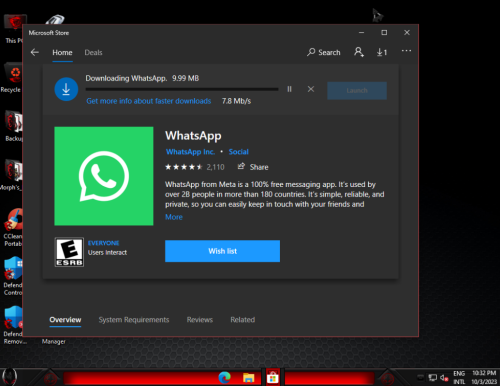Click the WhatsApp app logo image
This screenshot has height=386, width=500.
tap(104, 176)
